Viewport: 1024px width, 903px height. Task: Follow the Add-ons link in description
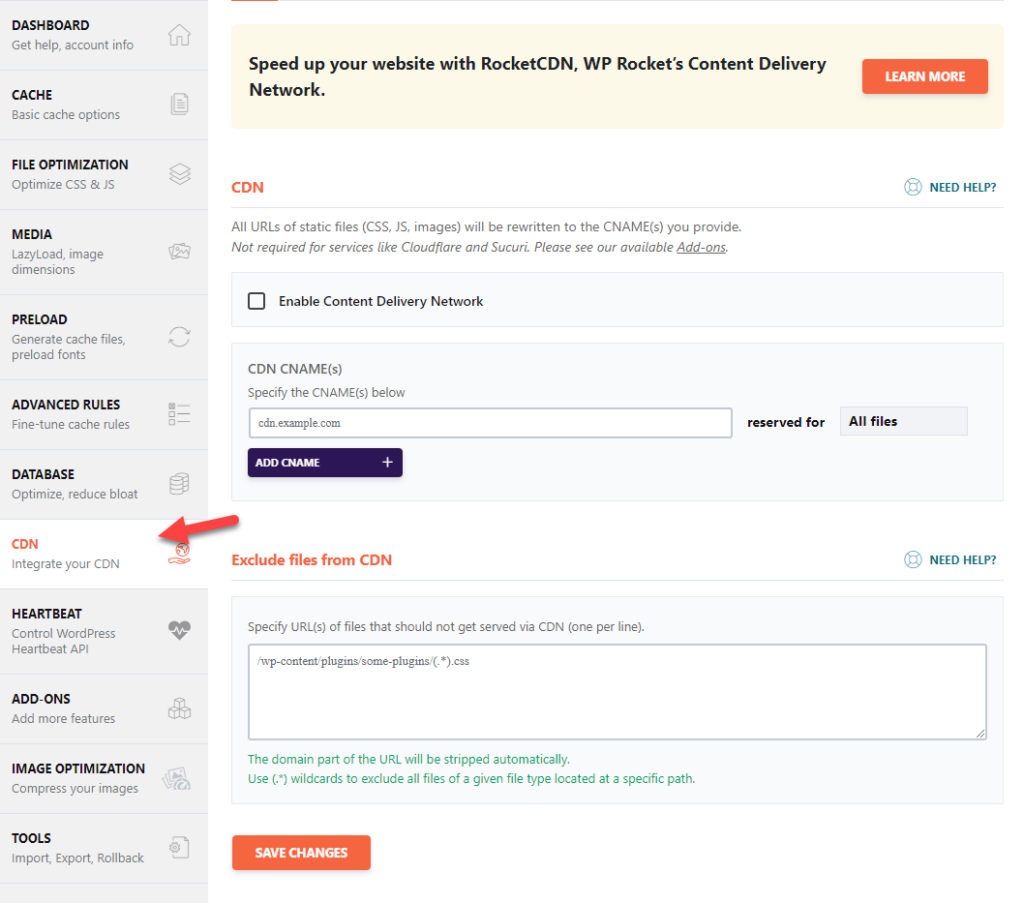[x=701, y=247]
